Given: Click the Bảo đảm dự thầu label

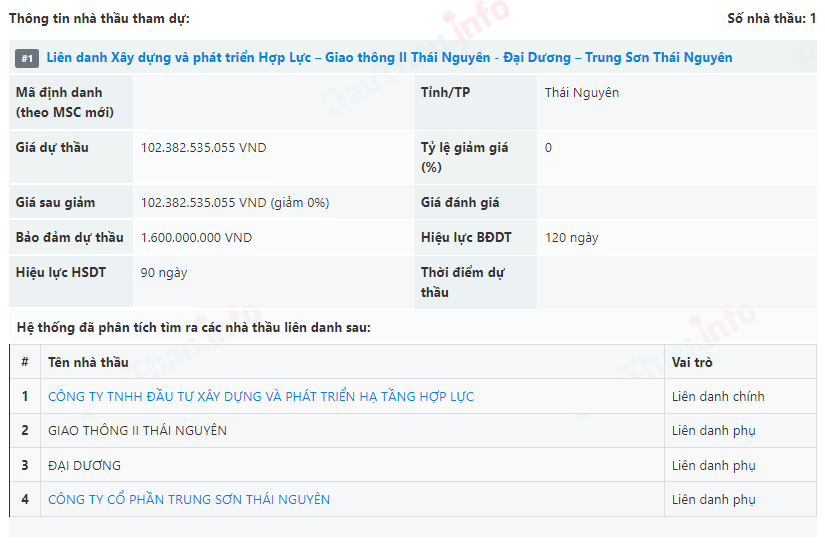Looking at the screenshot, I should 69,238.
